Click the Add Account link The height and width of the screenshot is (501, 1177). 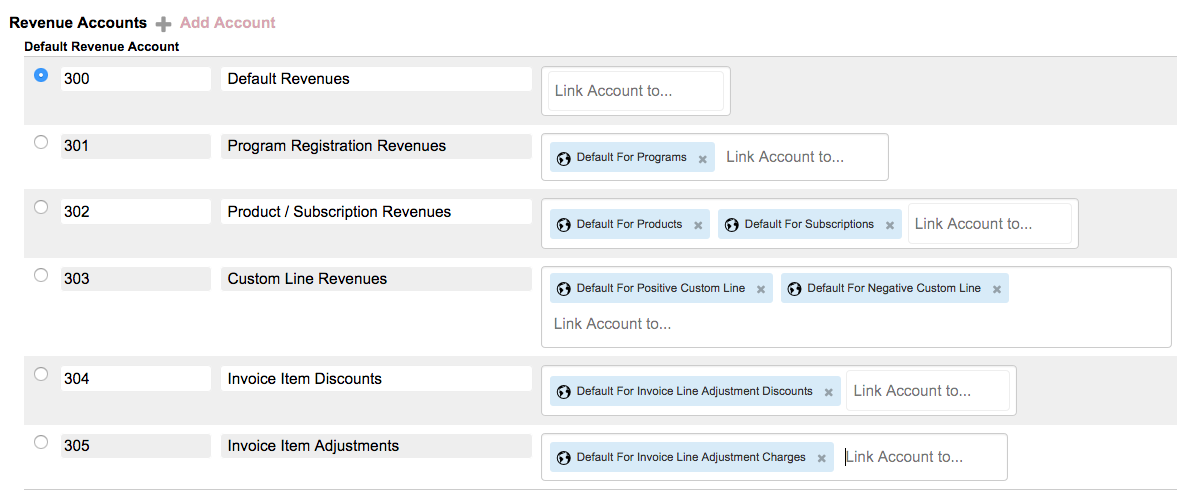point(227,23)
